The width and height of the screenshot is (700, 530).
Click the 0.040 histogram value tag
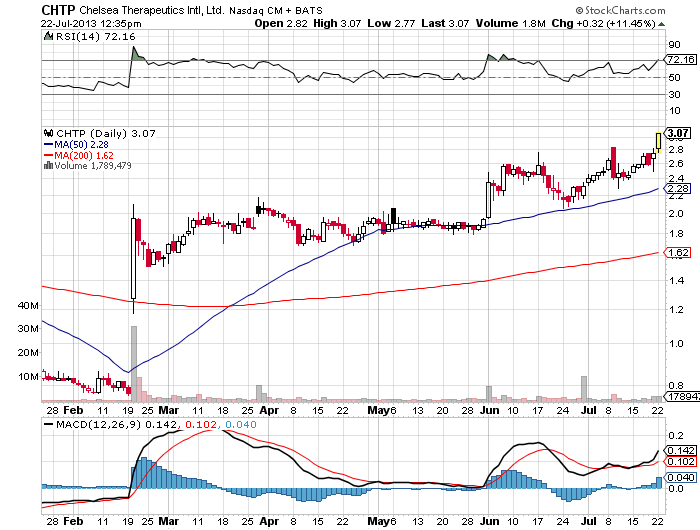tap(681, 477)
